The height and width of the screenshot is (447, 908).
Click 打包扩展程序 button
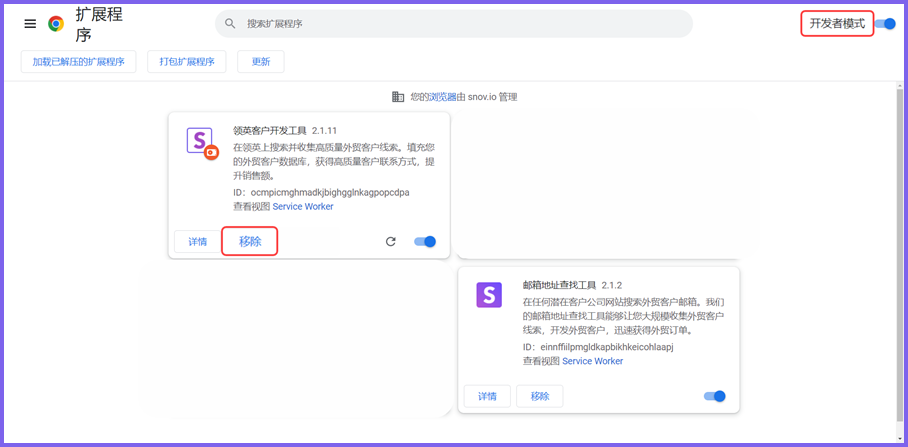click(x=186, y=62)
